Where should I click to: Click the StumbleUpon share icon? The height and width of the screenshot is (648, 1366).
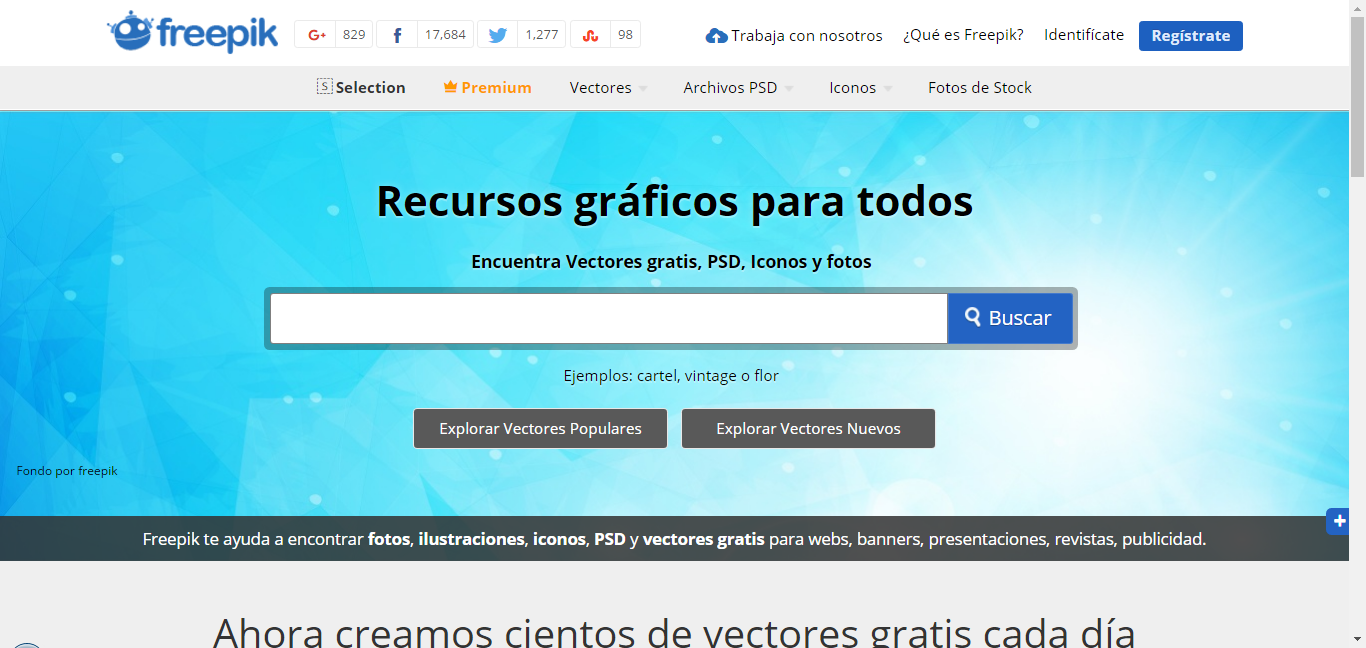(590, 35)
